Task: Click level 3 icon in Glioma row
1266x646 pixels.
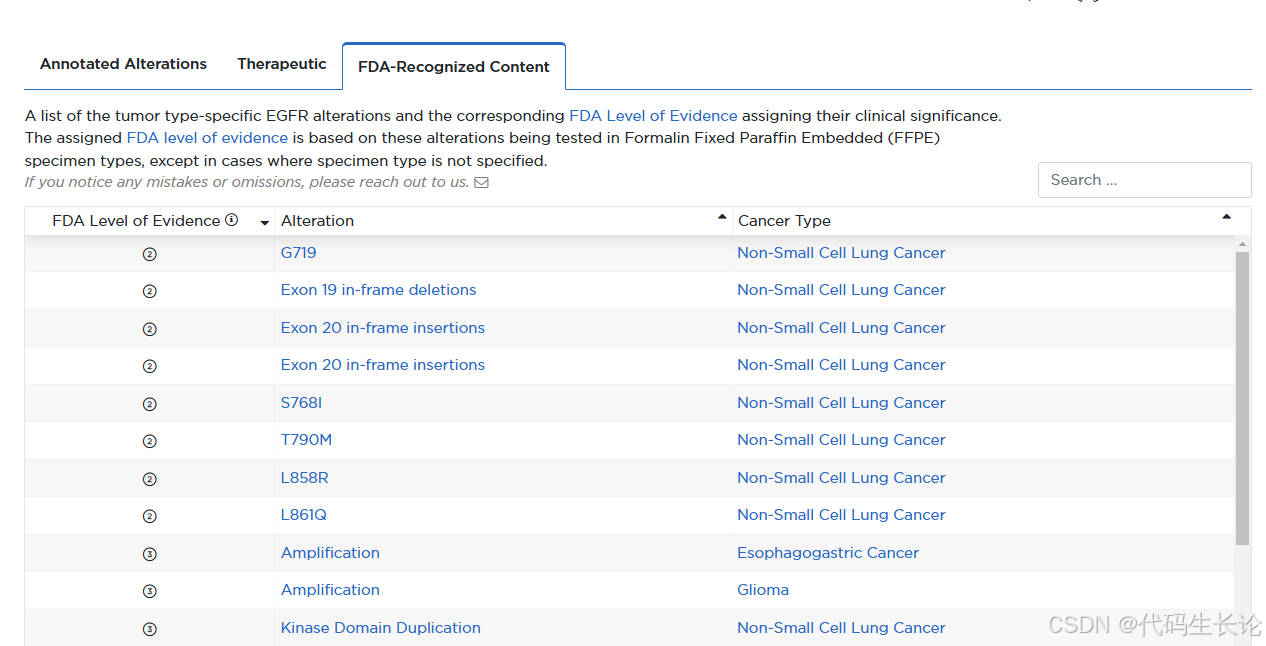Action: point(150,591)
